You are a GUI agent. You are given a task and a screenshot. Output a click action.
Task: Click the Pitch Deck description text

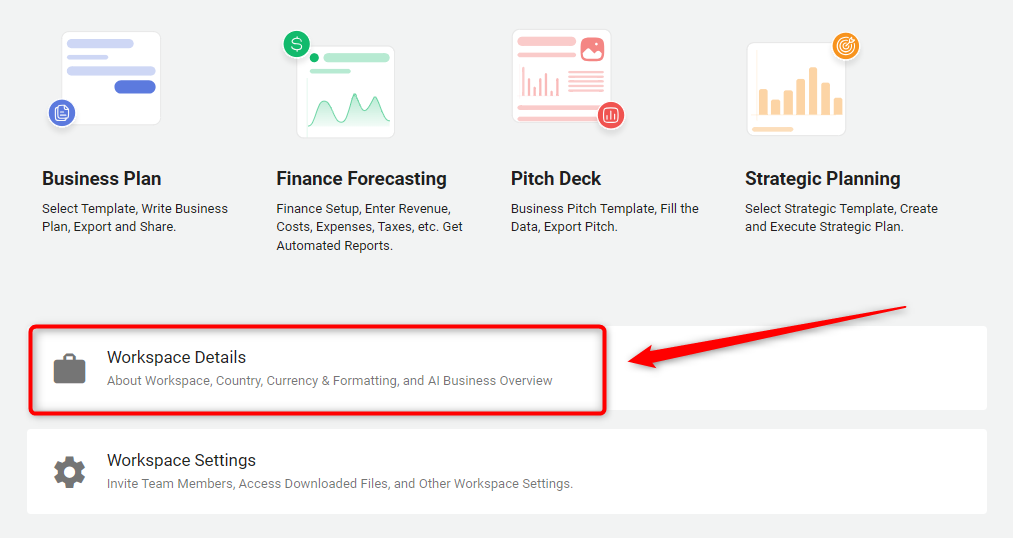tap(605, 218)
